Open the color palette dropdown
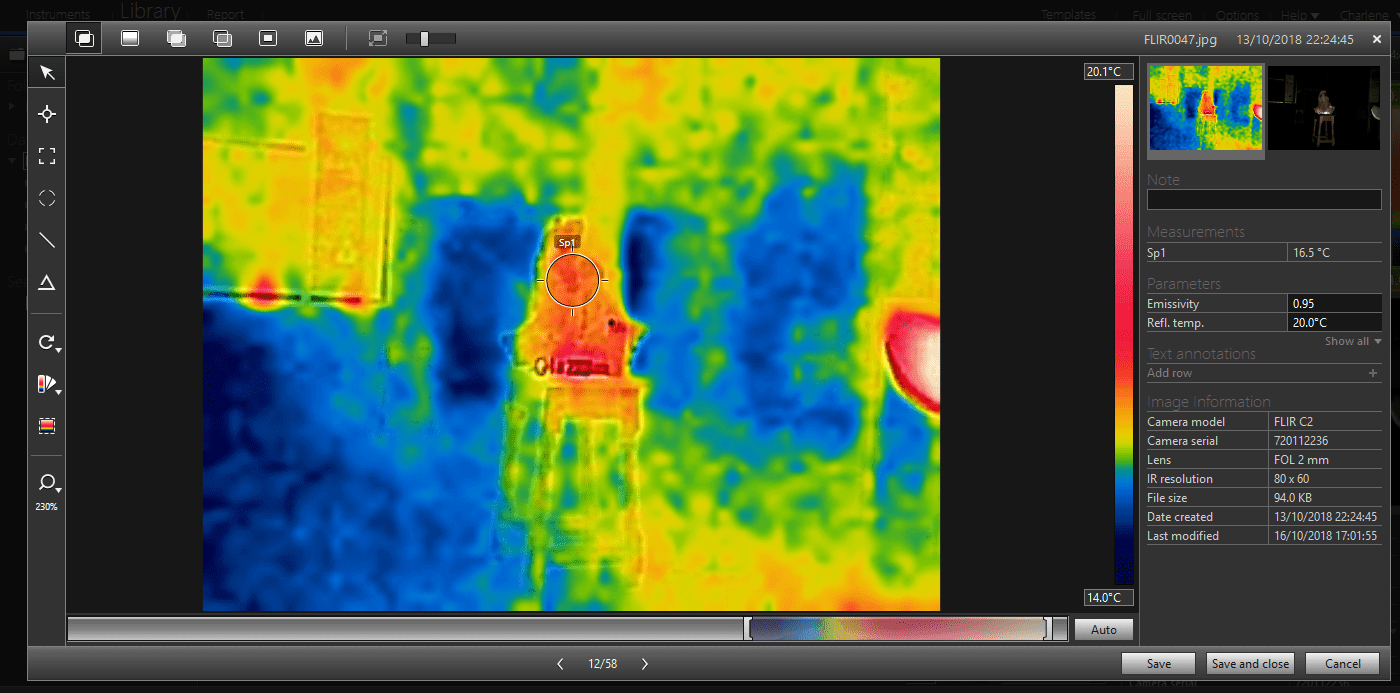This screenshot has height=693, width=1400. coord(48,385)
